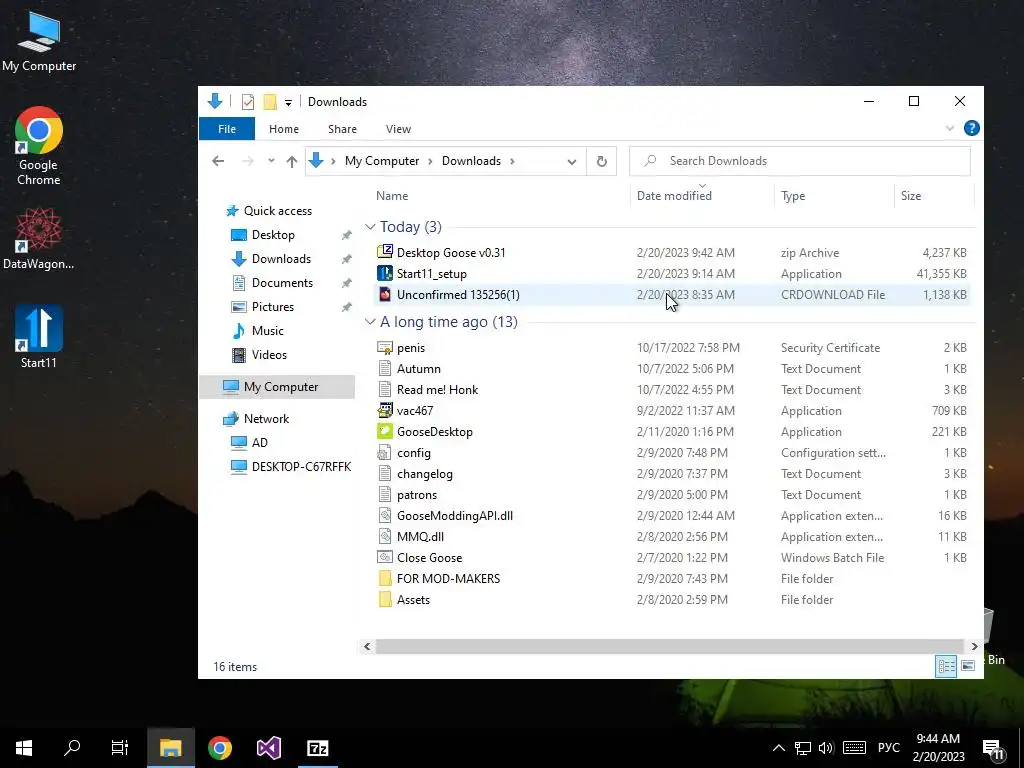1024x768 pixels.
Task: Open the FOR MOD-MAKERS folder
Action: coord(448,579)
